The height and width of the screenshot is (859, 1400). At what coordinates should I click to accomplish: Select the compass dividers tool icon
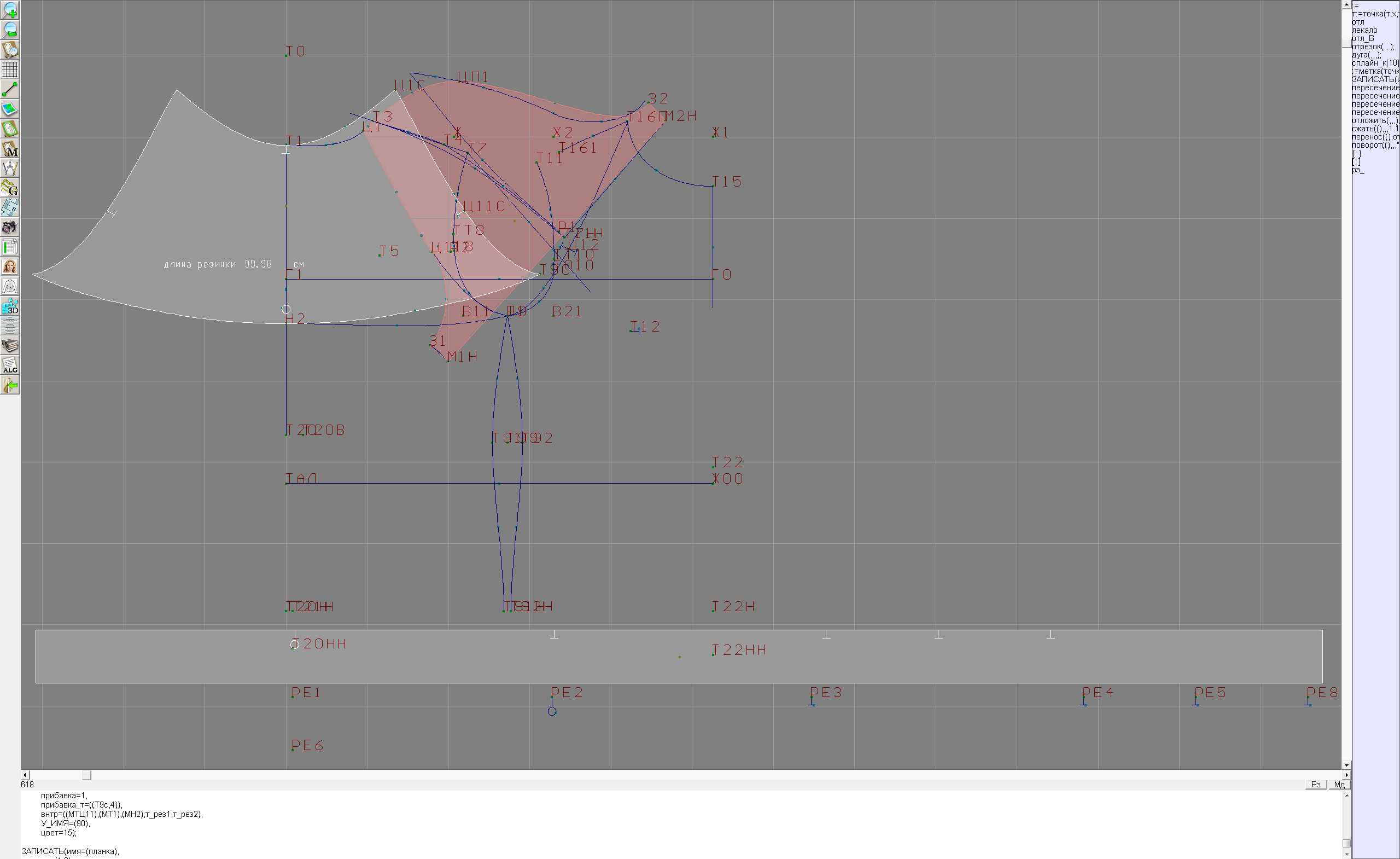point(10,169)
